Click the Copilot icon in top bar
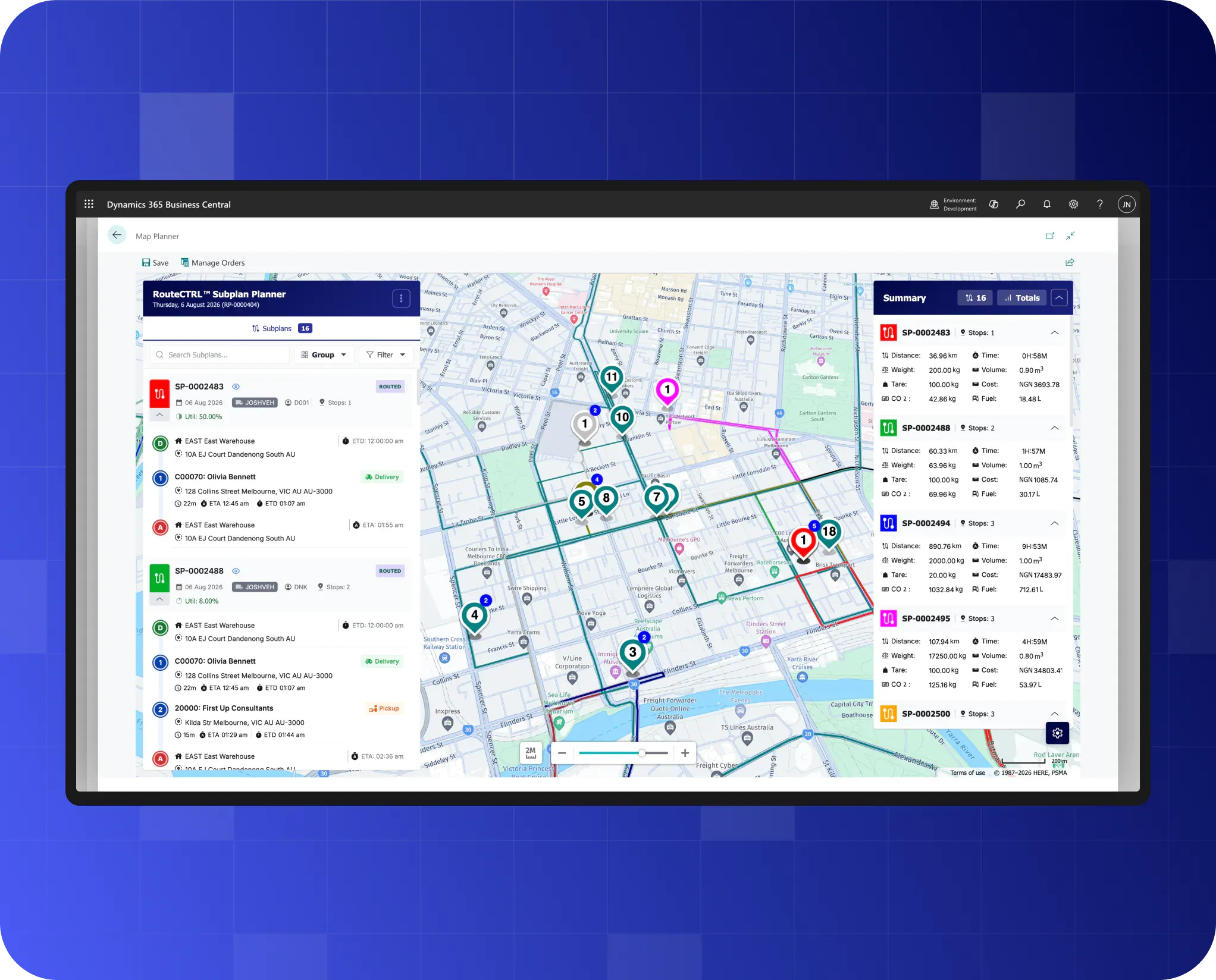Screen dimensions: 1216x980 pos(994,204)
